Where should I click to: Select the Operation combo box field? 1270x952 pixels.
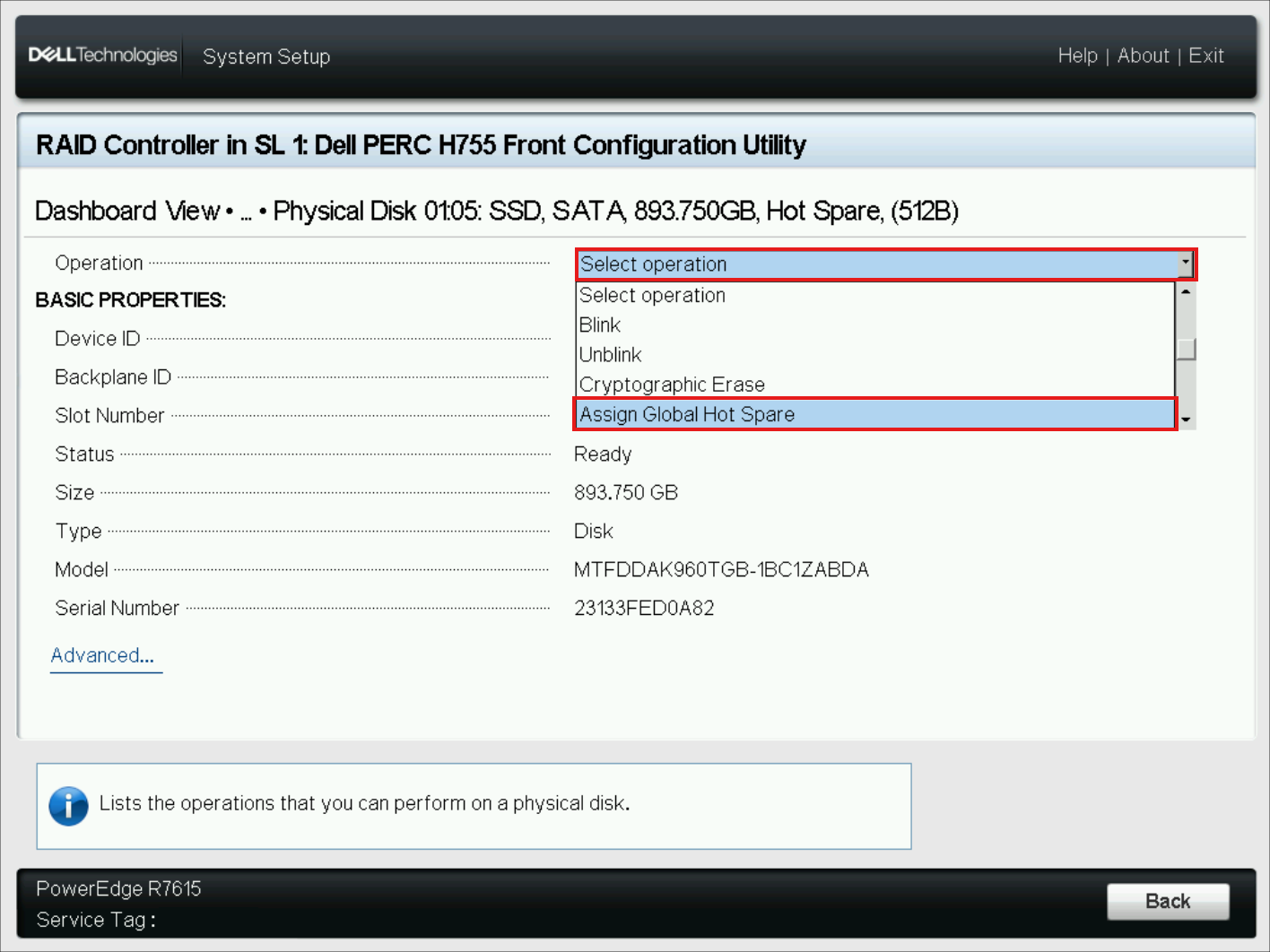(x=885, y=264)
